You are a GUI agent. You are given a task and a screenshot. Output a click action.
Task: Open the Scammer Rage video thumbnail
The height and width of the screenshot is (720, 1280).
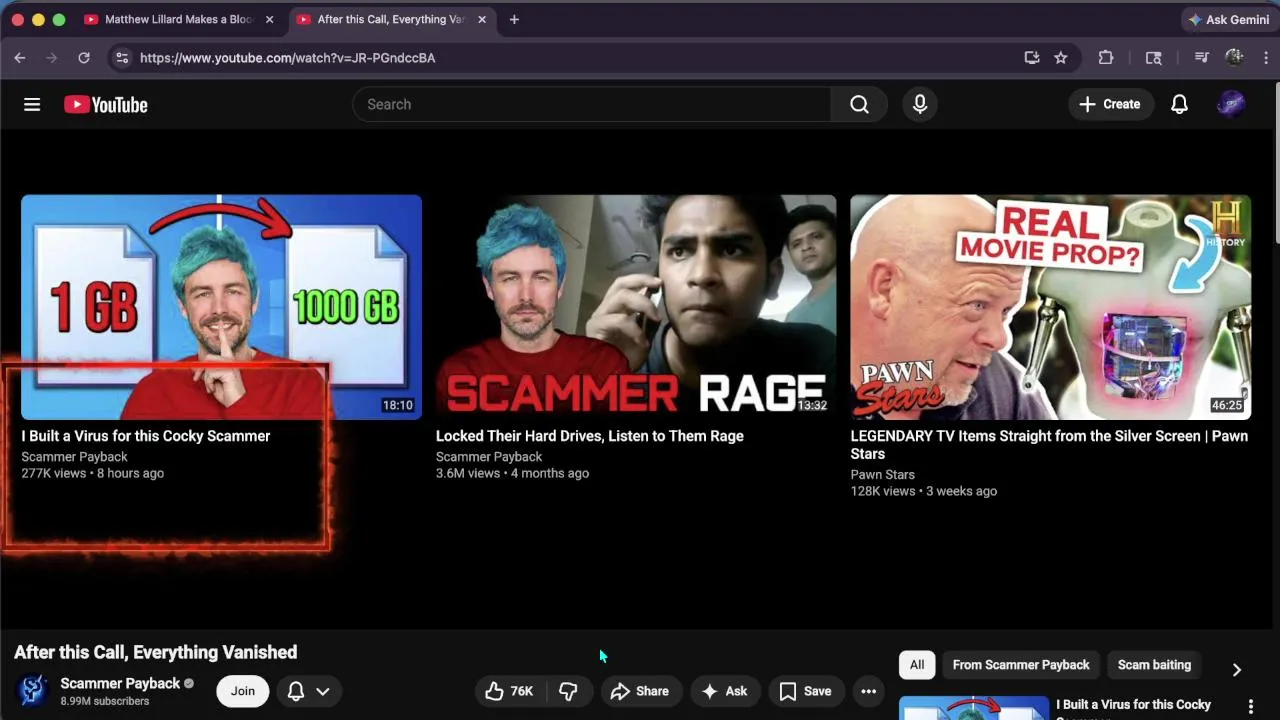(636, 307)
